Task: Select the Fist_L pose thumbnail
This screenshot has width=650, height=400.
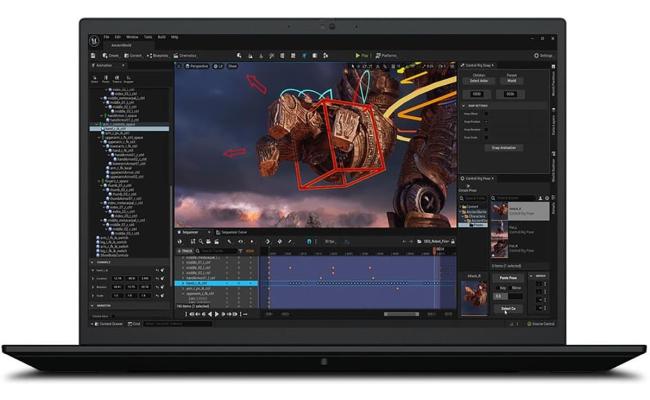Action: [x=500, y=230]
